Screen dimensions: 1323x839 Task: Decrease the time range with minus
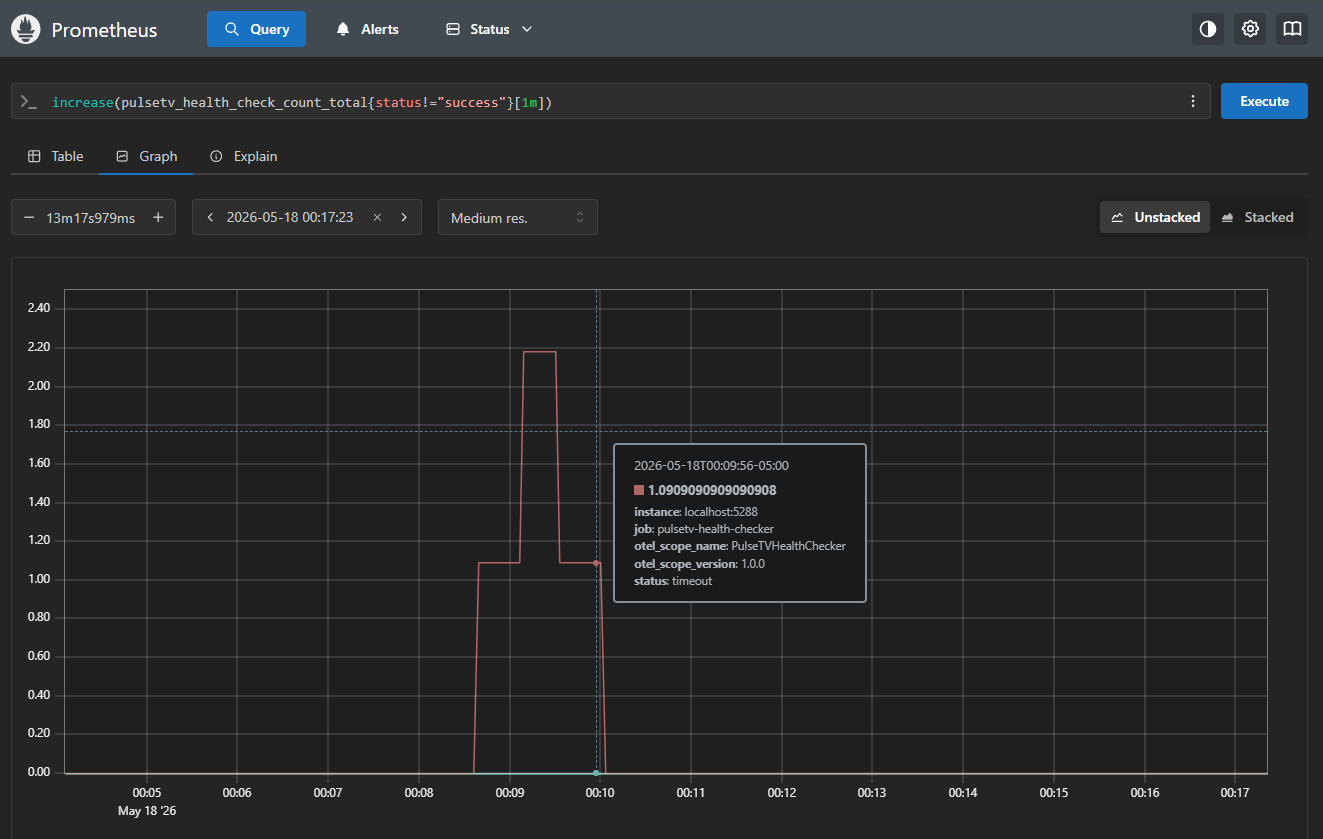28,217
